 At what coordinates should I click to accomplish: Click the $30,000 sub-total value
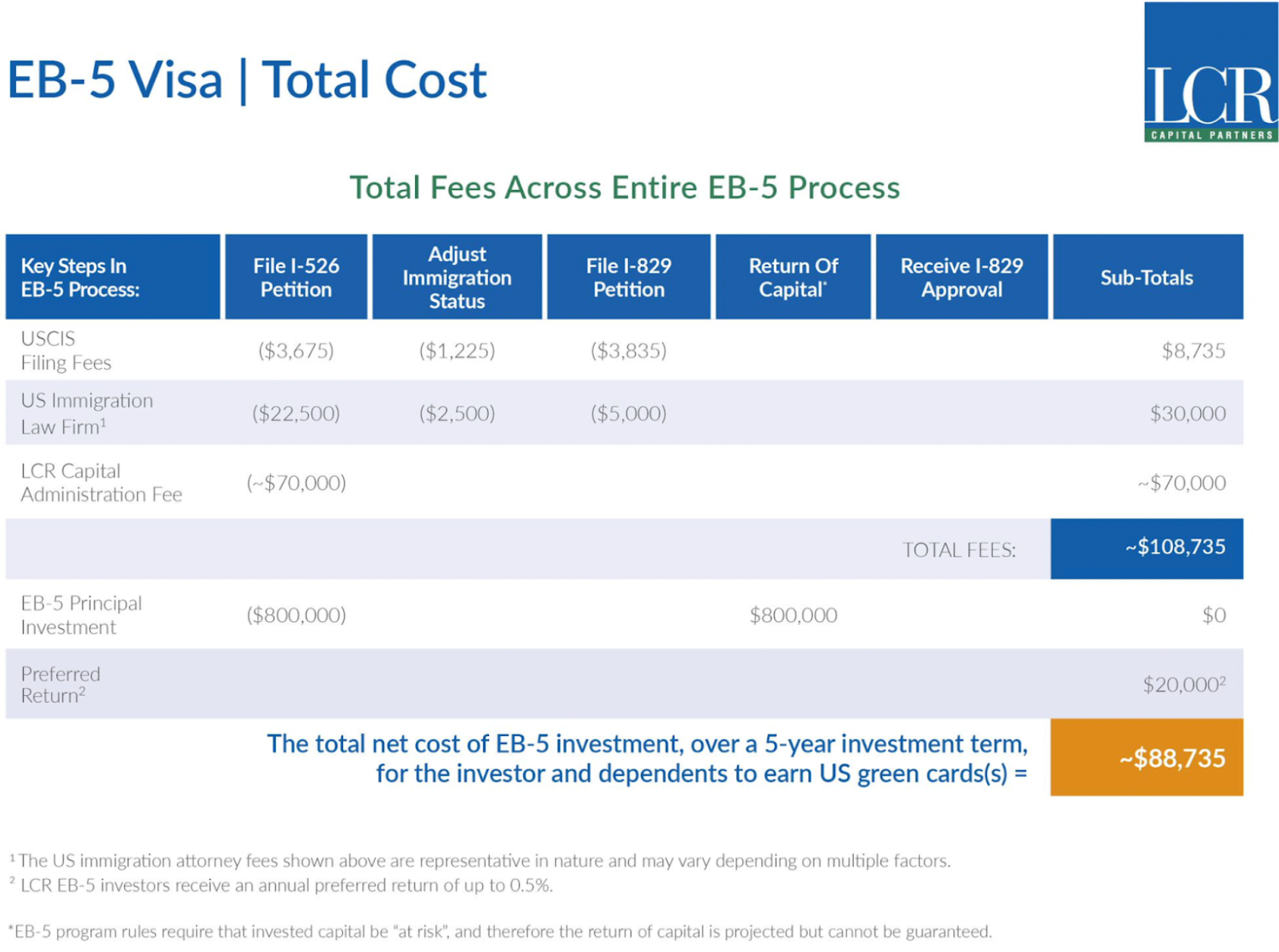pos(1188,414)
